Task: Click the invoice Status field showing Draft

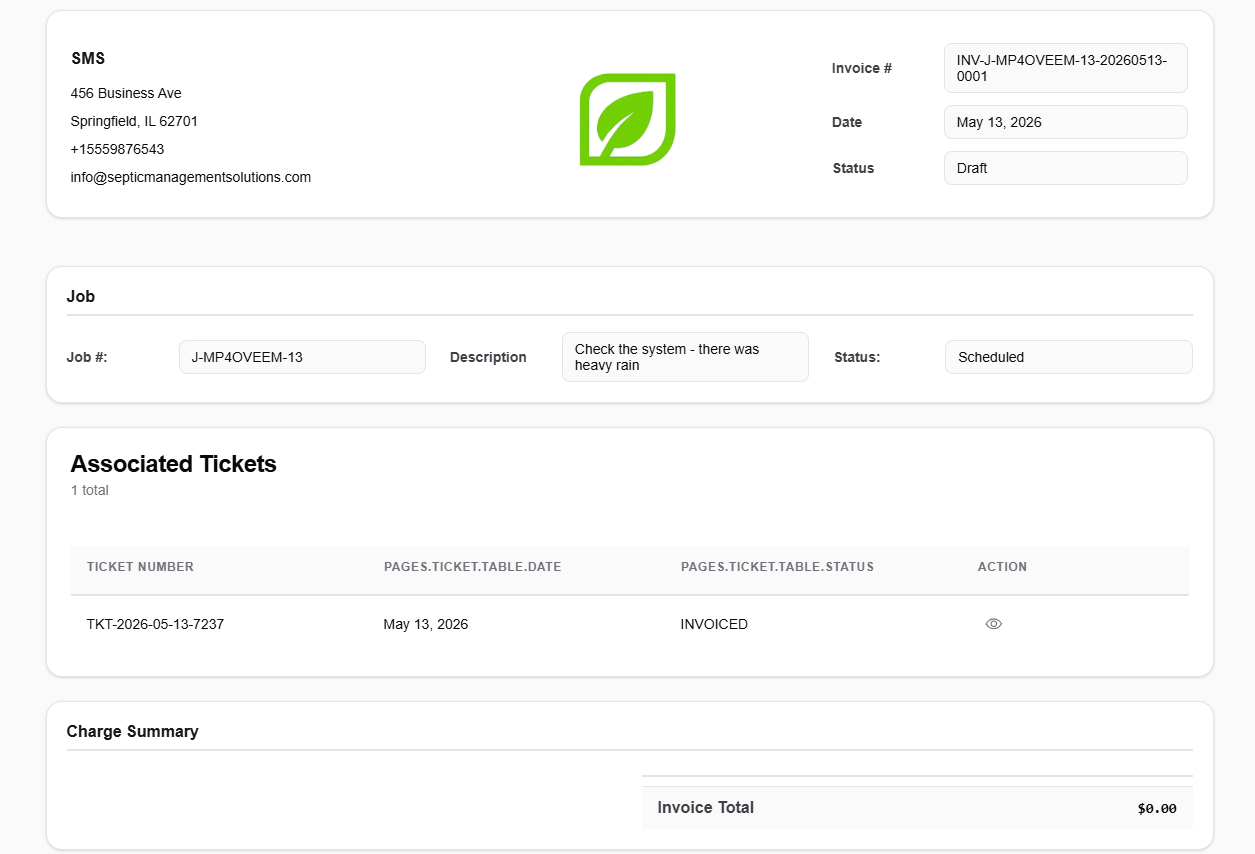Action: point(1066,168)
